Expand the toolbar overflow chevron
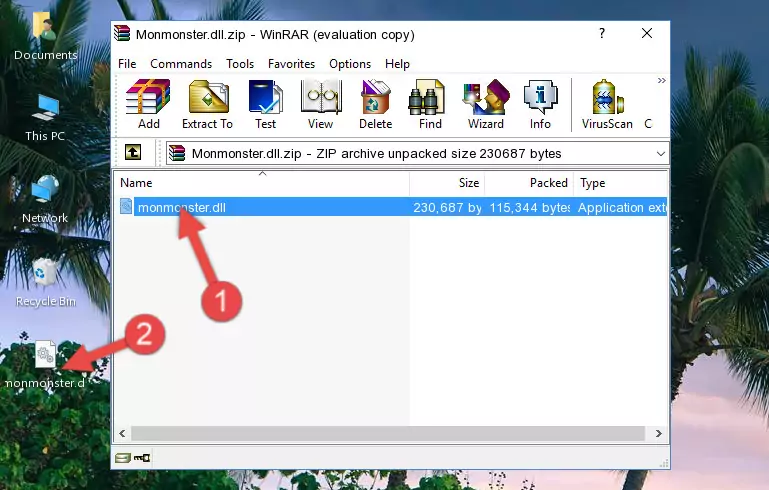 [x=662, y=80]
